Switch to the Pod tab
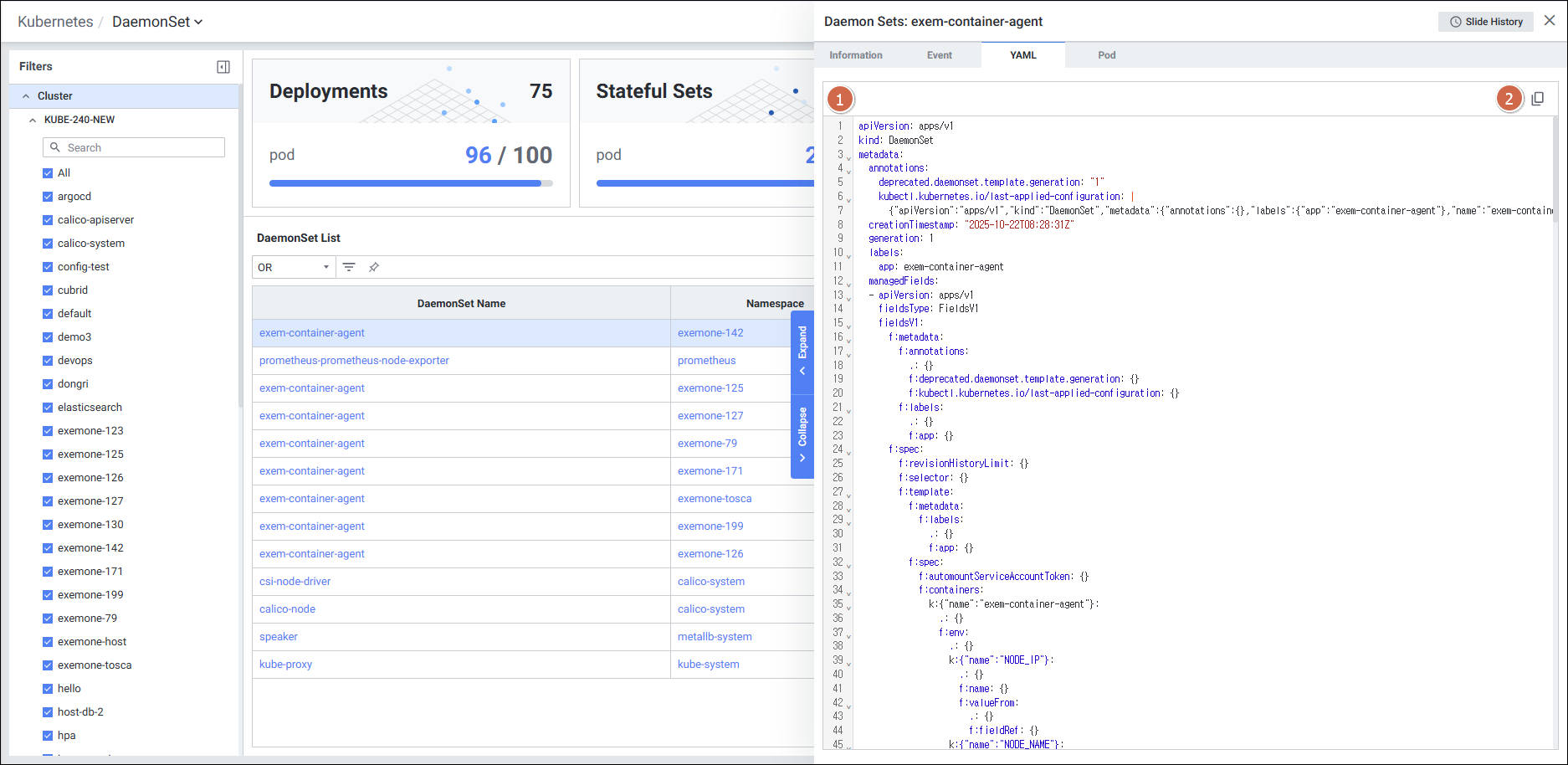This screenshot has width=1568, height=765. 1106,55
